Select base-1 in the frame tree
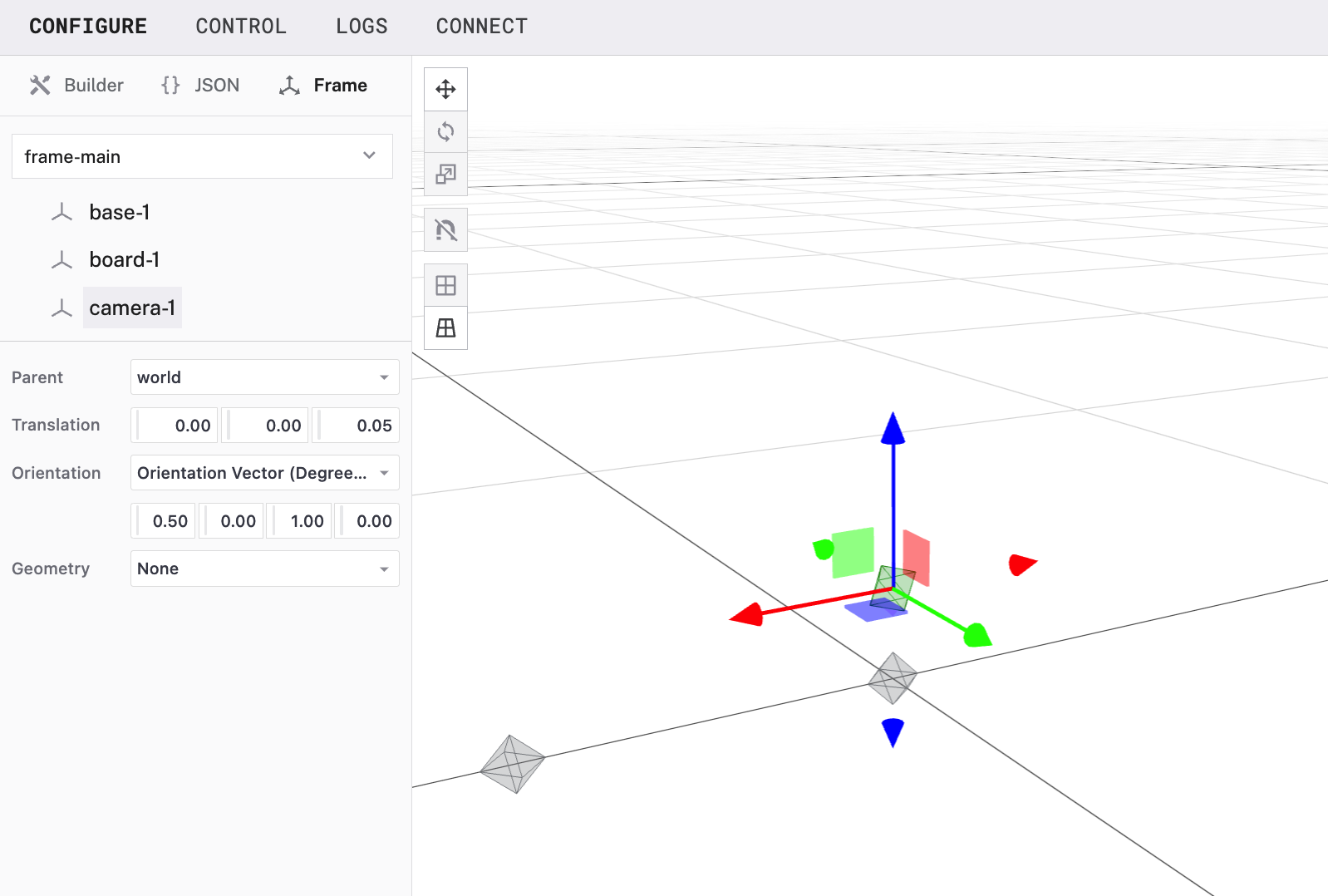This screenshot has height=896, width=1328. coord(119,213)
